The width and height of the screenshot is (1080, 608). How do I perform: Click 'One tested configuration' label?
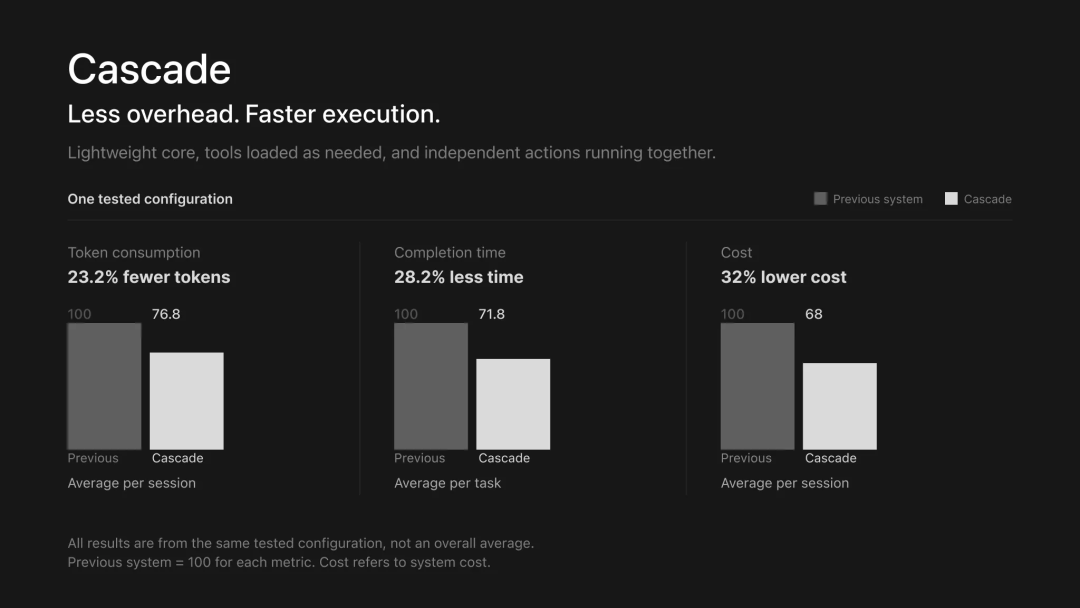[x=150, y=199]
